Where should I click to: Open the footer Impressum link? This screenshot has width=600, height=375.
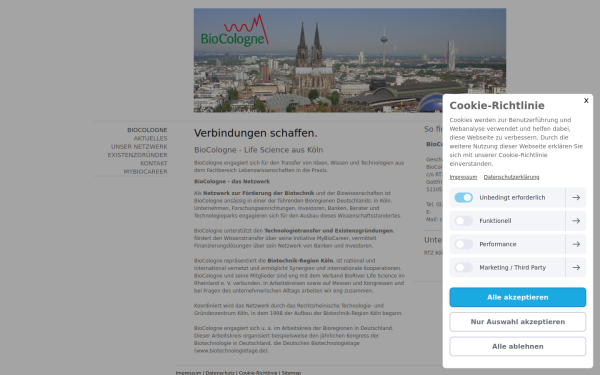188,373
